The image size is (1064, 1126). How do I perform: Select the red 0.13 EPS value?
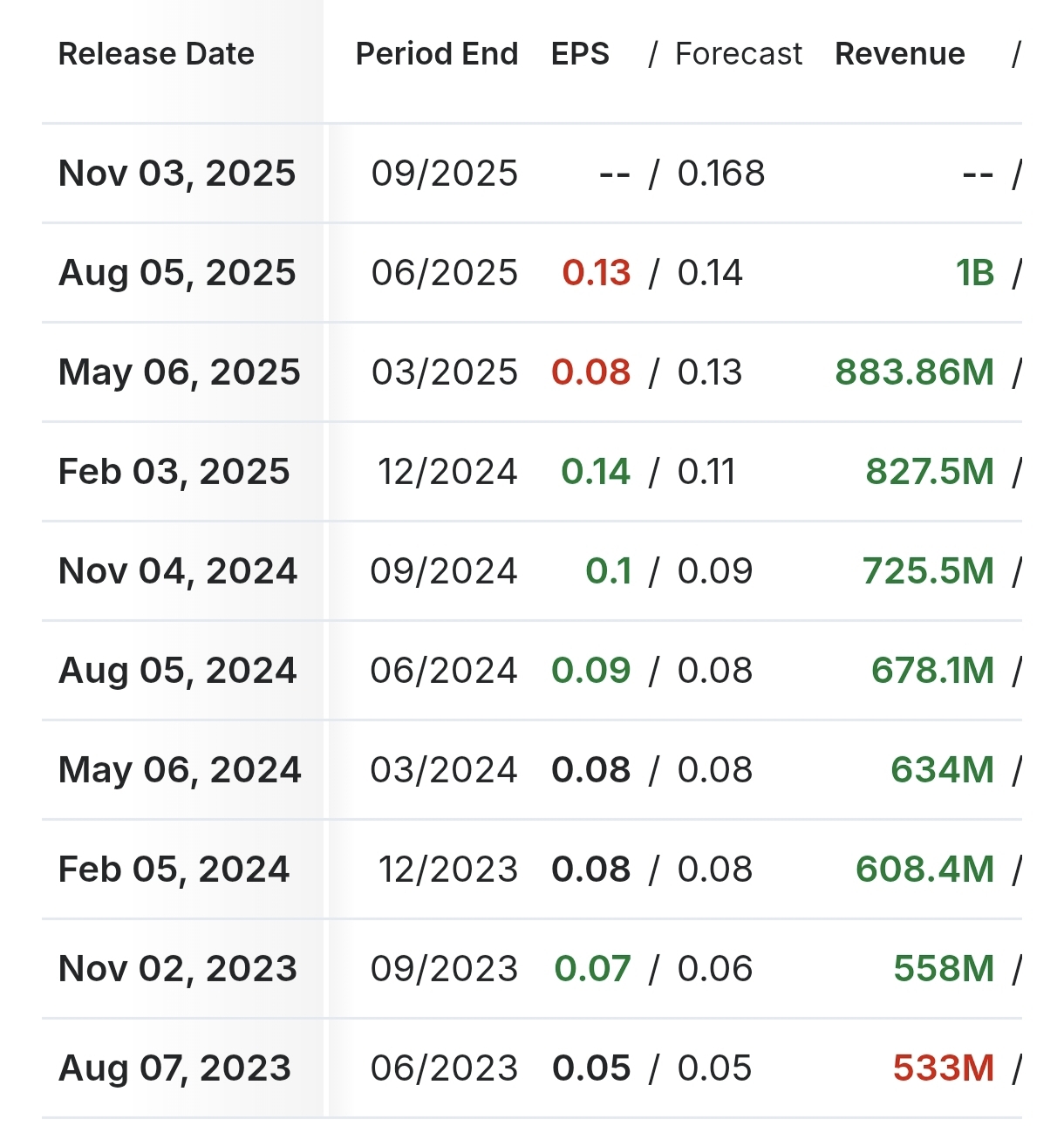[596, 273]
